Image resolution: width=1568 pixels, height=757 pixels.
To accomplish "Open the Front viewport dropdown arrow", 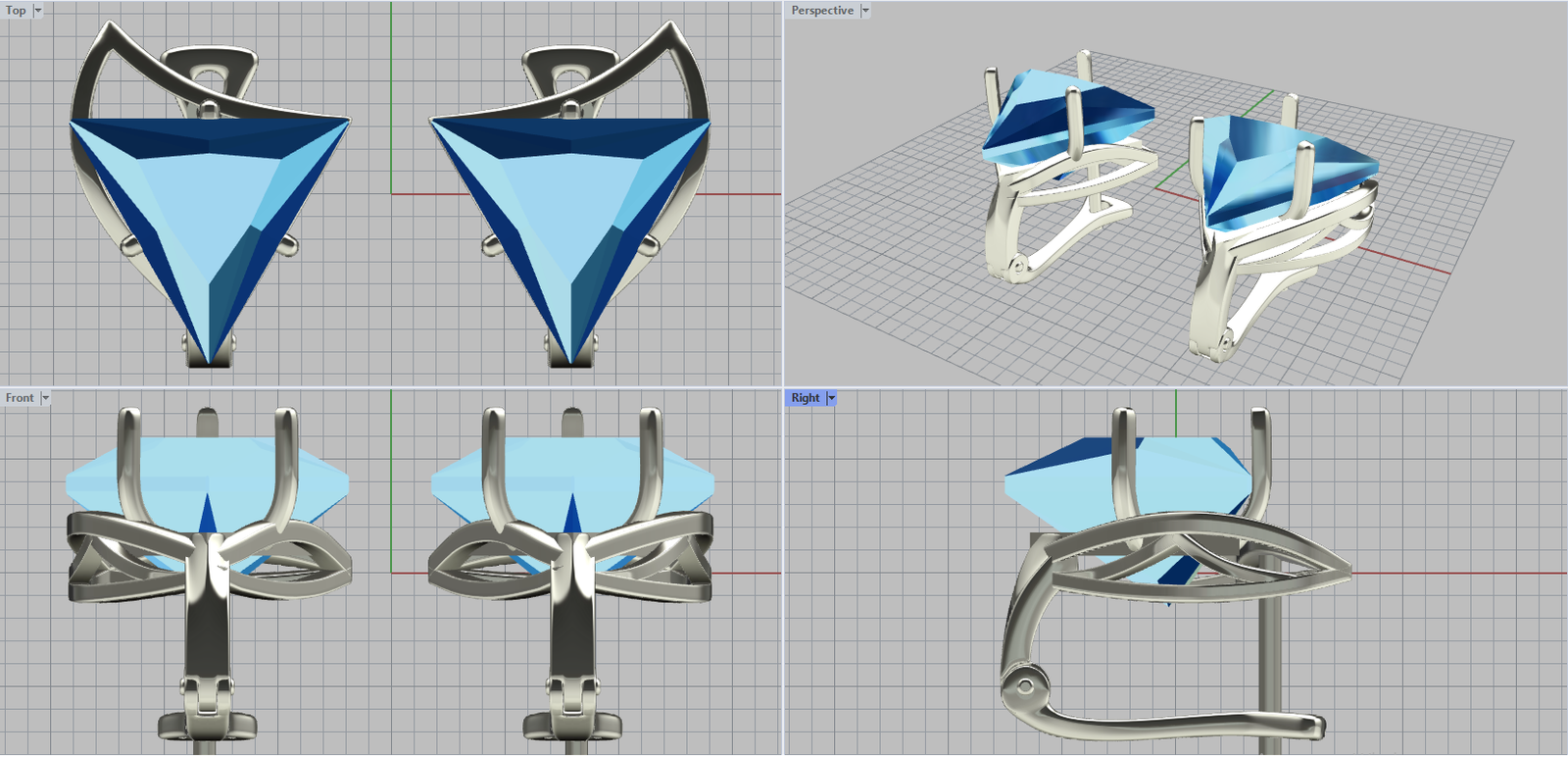I will [45, 398].
